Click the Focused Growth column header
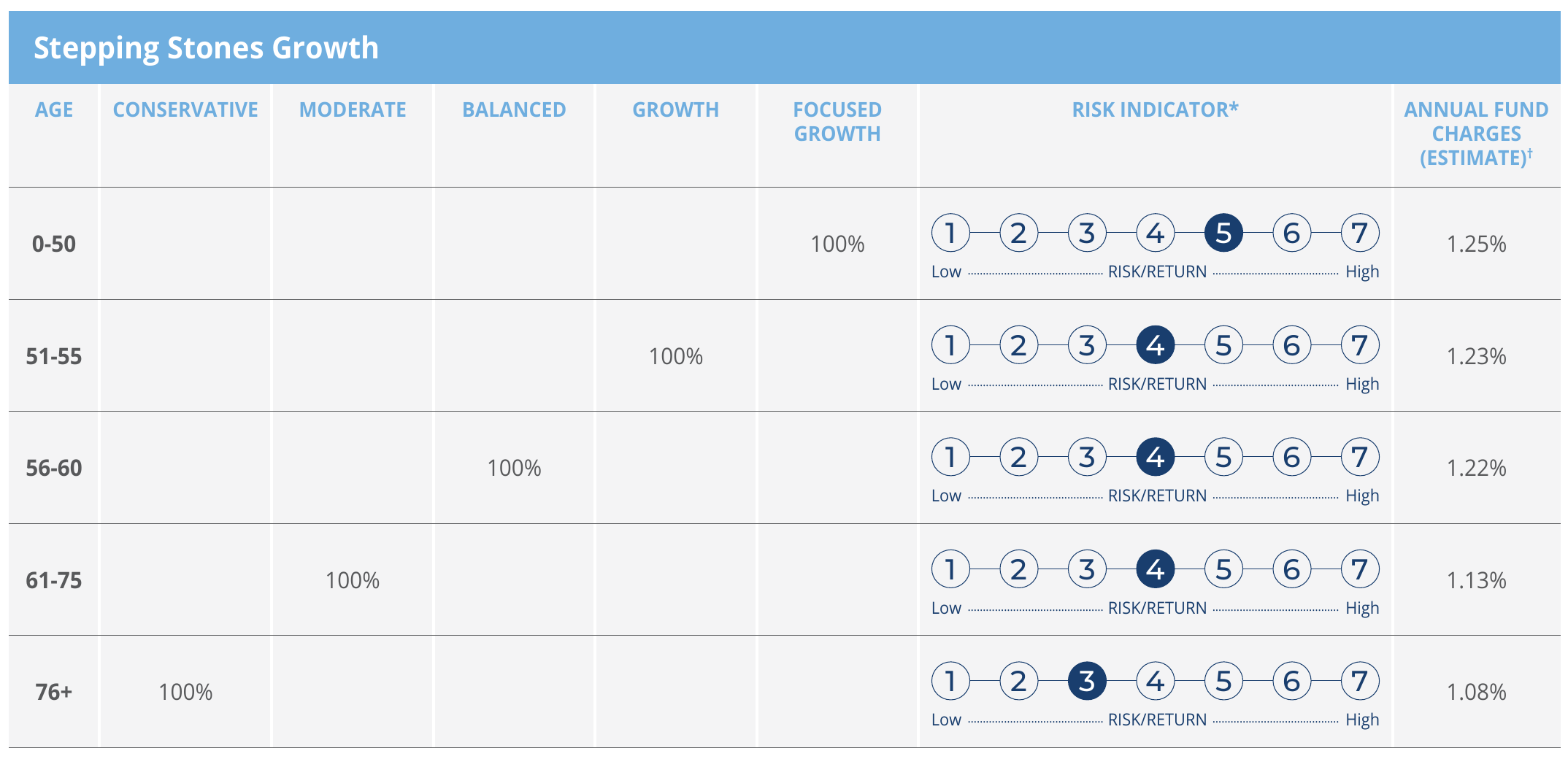Image resolution: width=1568 pixels, height=759 pixels. point(837,121)
